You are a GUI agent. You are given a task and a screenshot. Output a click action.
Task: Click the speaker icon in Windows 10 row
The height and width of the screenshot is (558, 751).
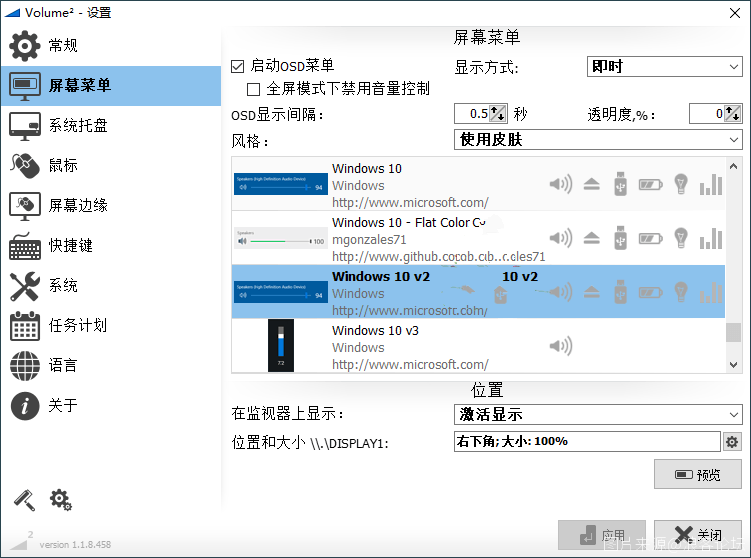(561, 184)
